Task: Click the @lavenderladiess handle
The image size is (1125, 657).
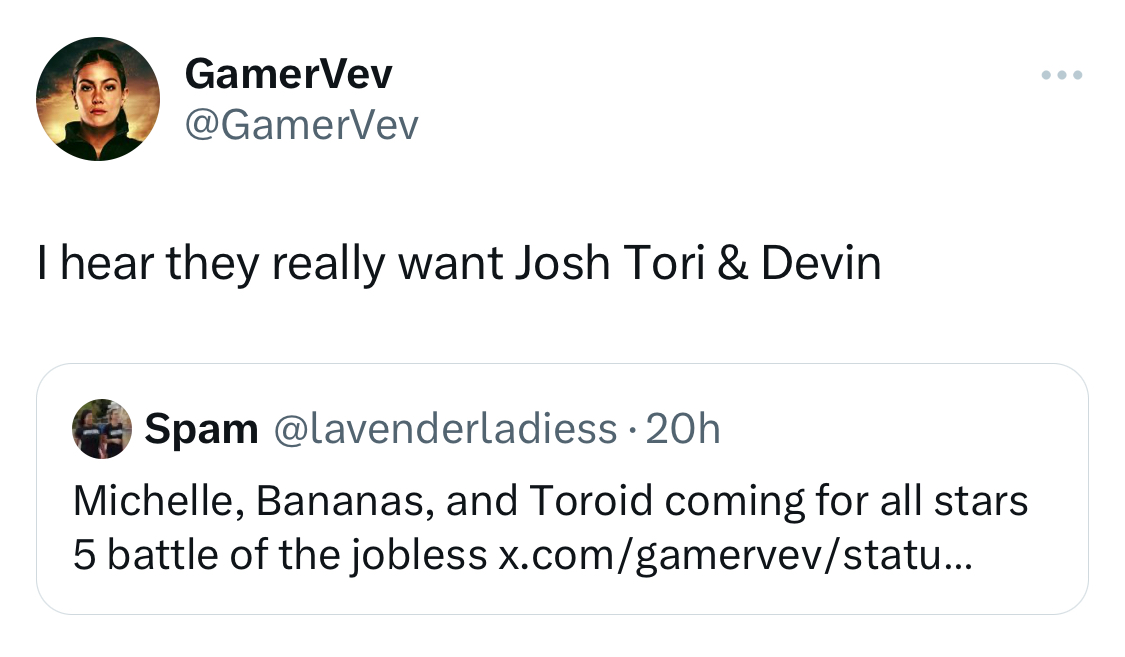Action: (x=445, y=429)
